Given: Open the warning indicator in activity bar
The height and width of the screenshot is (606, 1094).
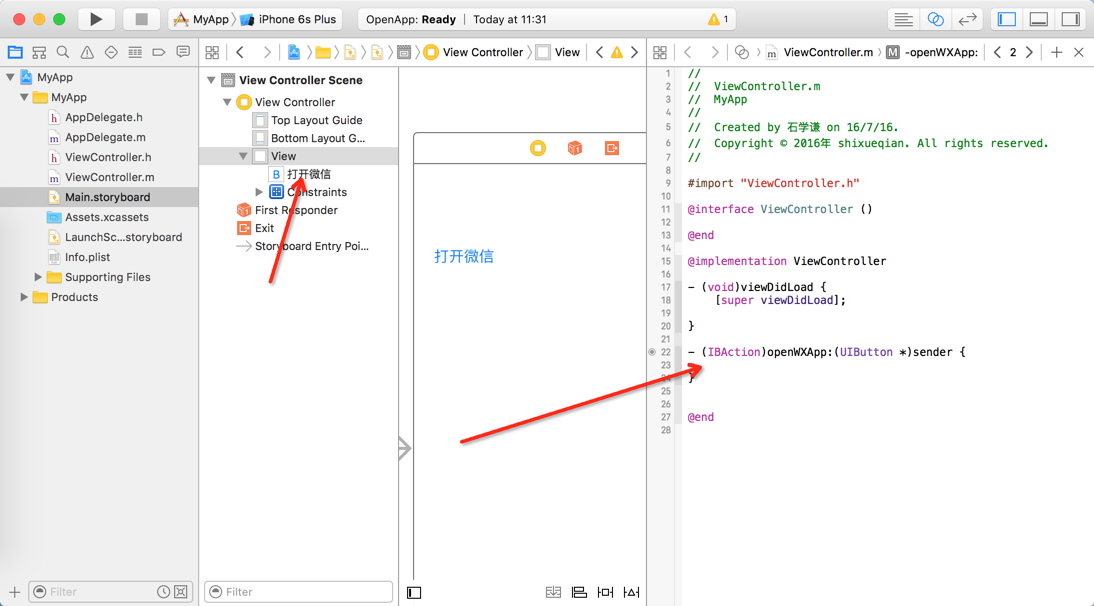Looking at the screenshot, I should point(718,20).
